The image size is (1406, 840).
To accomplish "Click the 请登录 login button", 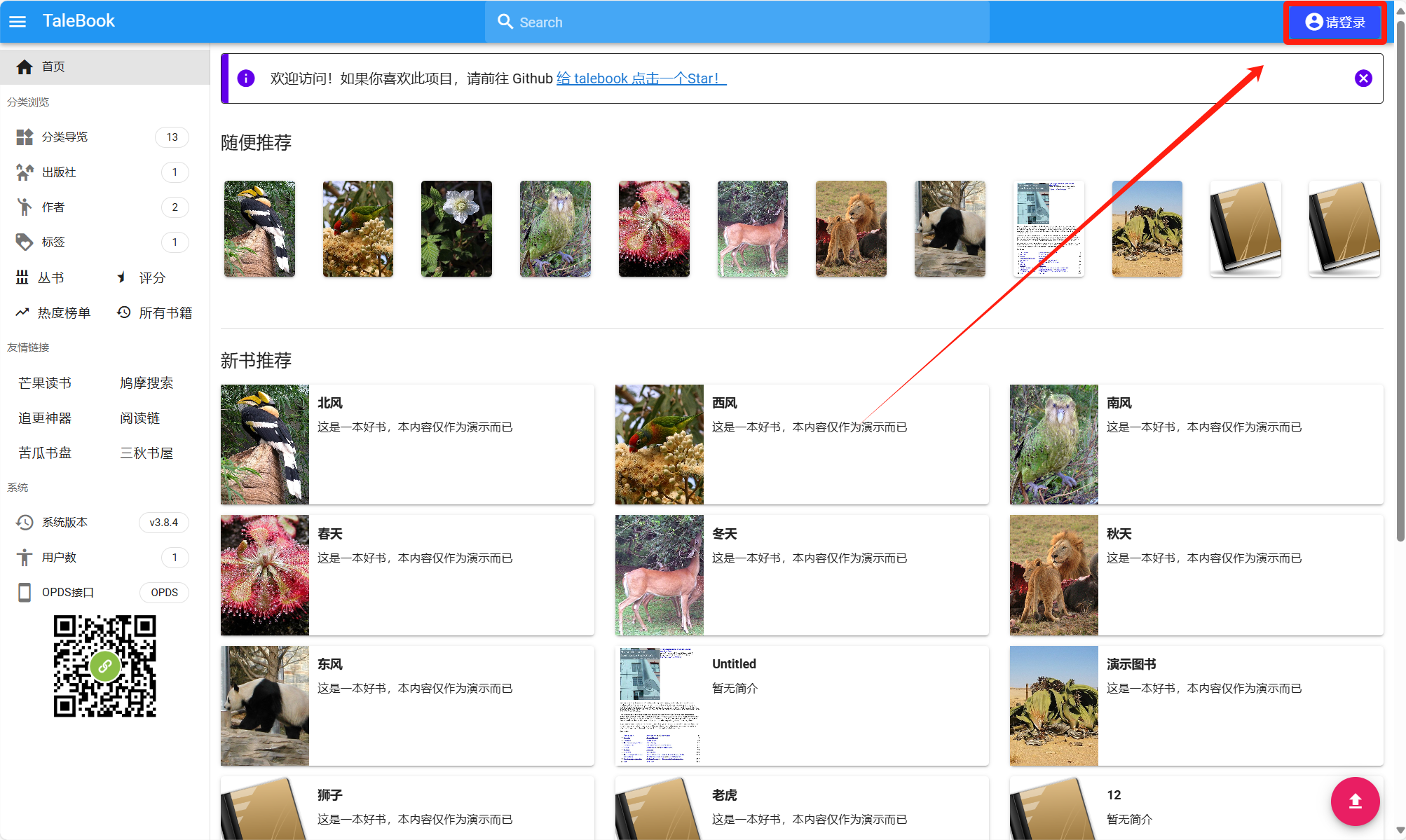I will click(1335, 22).
